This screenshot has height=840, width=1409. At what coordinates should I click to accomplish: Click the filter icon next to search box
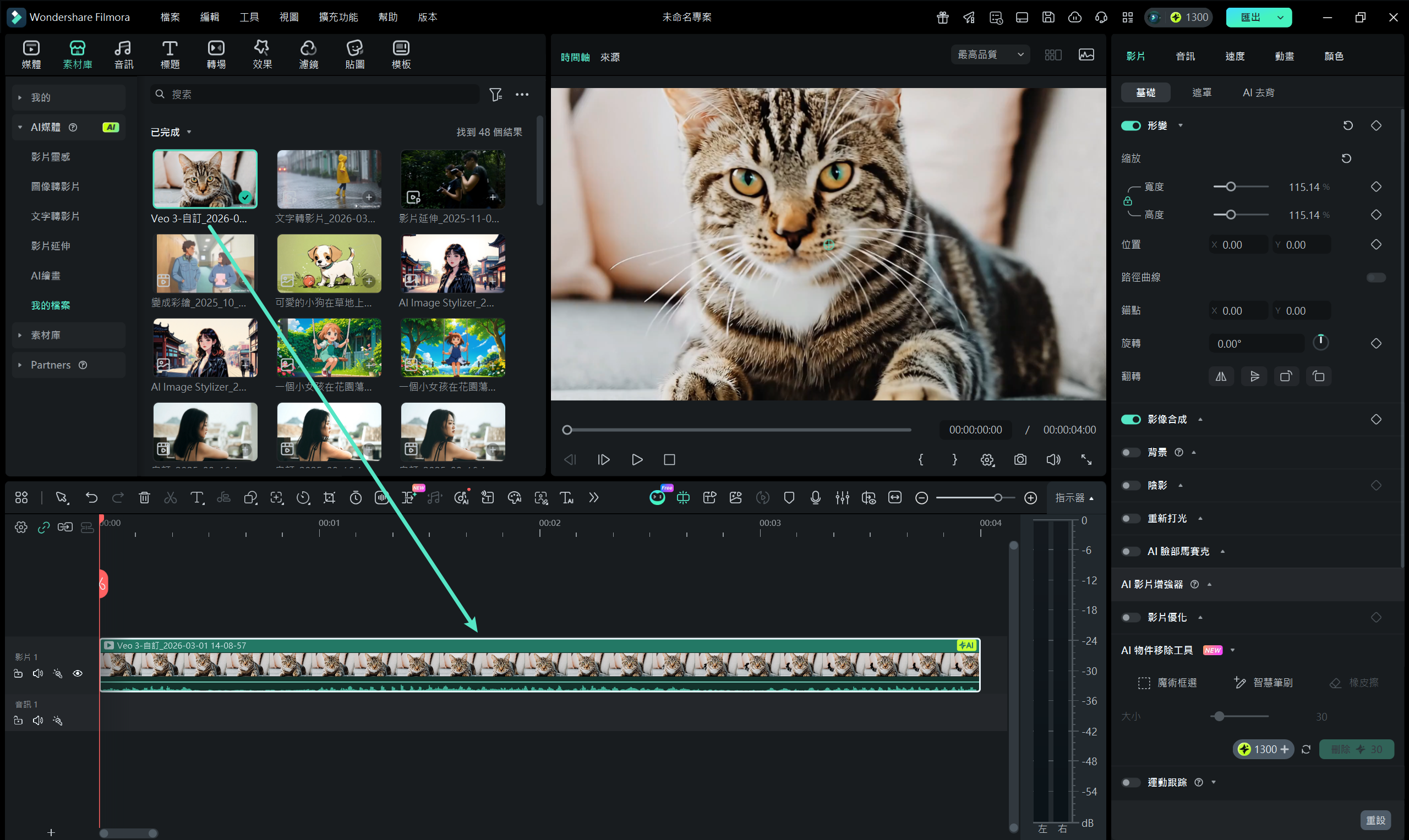point(495,95)
